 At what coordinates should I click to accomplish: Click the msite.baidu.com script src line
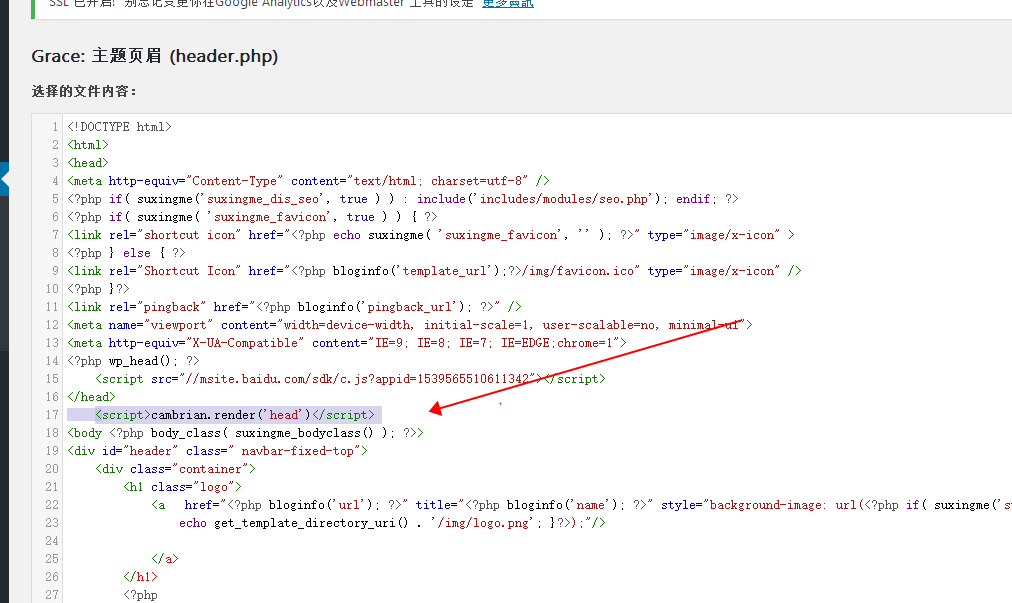pyautogui.click(x=350, y=379)
